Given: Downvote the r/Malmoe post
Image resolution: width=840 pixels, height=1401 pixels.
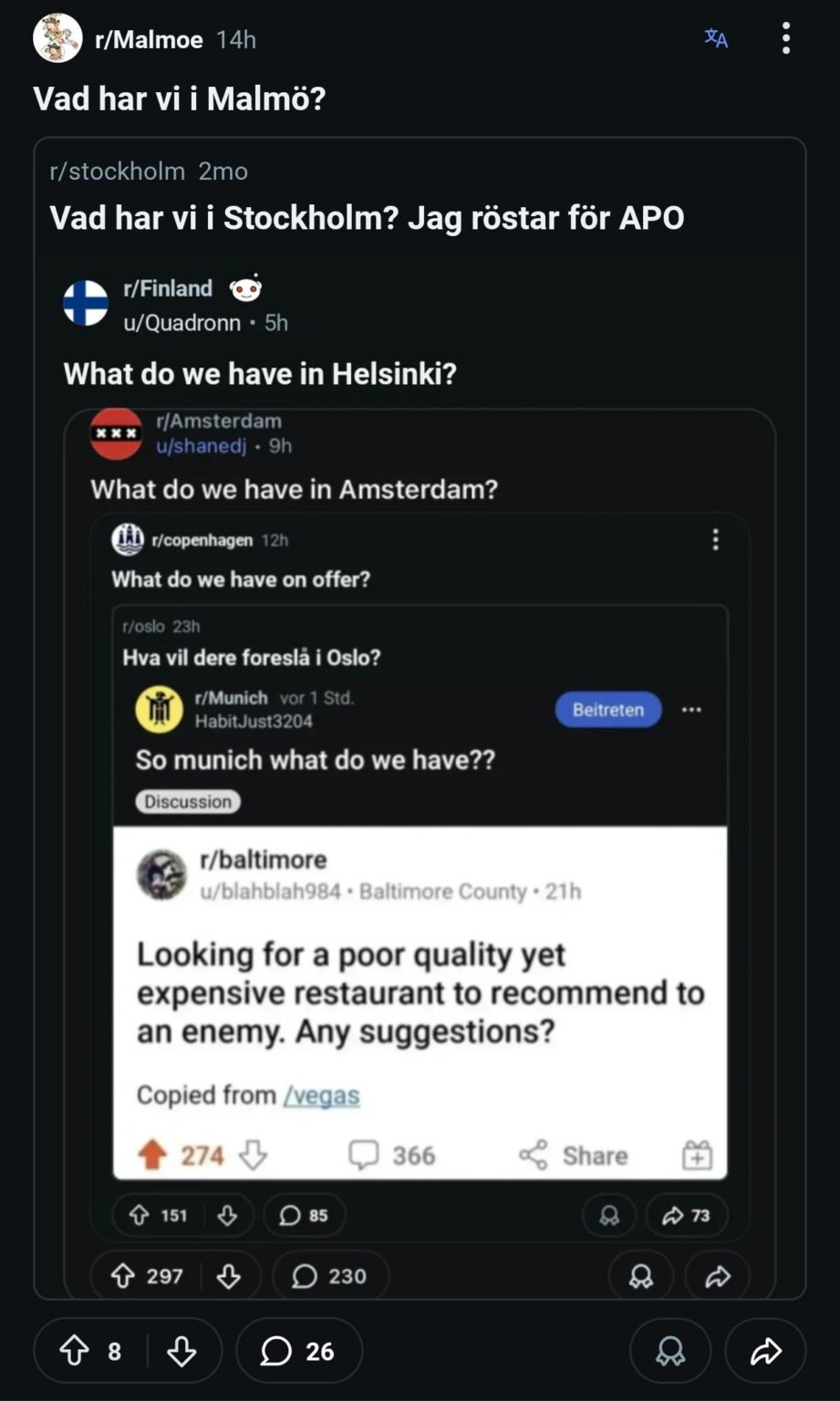Looking at the screenshot, I should [181, 1351].
